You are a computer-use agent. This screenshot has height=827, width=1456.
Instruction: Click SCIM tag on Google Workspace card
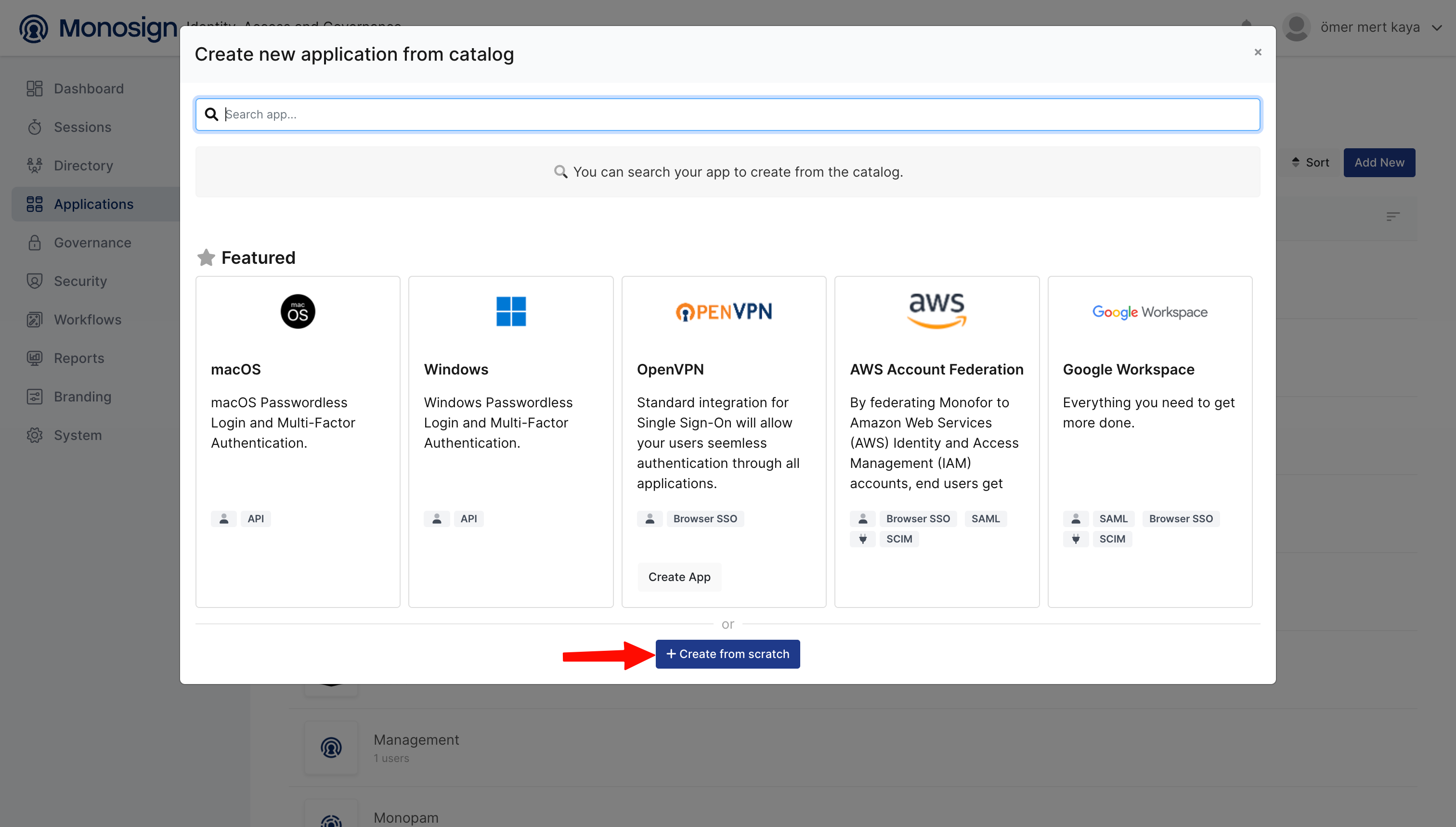click(1112, 539)
